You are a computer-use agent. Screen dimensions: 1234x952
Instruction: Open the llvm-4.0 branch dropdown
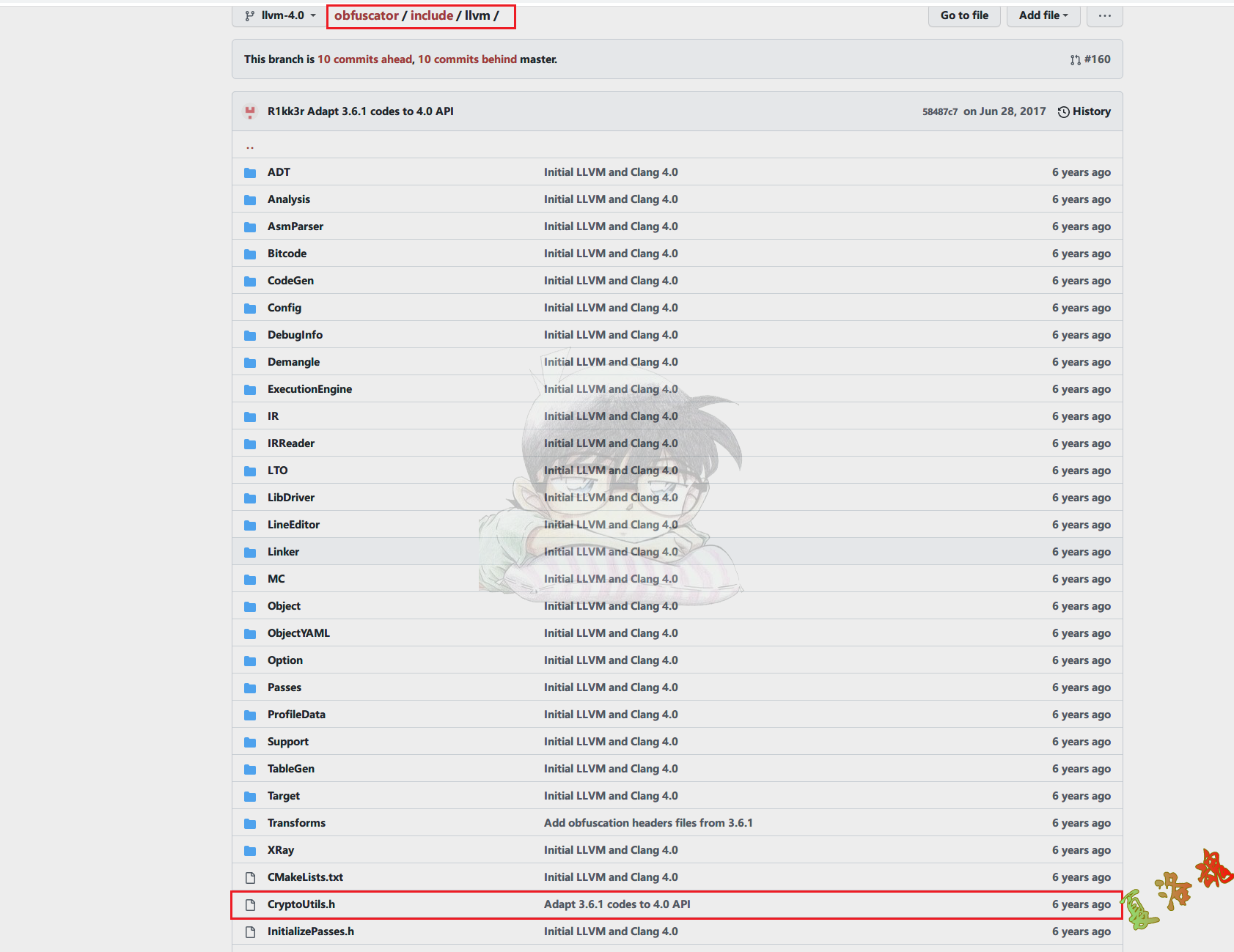coord(280,15)
